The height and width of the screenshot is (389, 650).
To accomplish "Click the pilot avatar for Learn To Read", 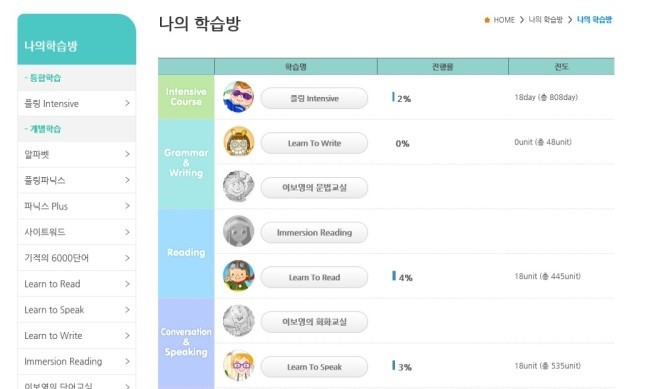I will pyautogui.click(x=238, y=276).
